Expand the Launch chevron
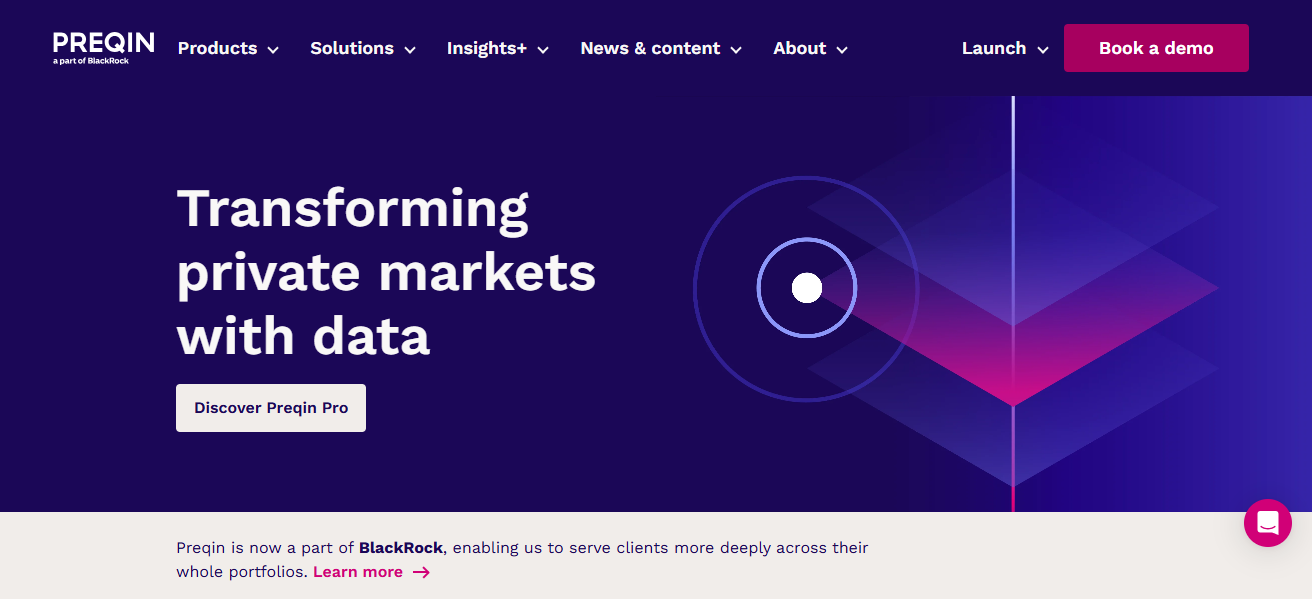This screenshot has width=1312, height=599. pyautogui.click(x=1043, y=50)
